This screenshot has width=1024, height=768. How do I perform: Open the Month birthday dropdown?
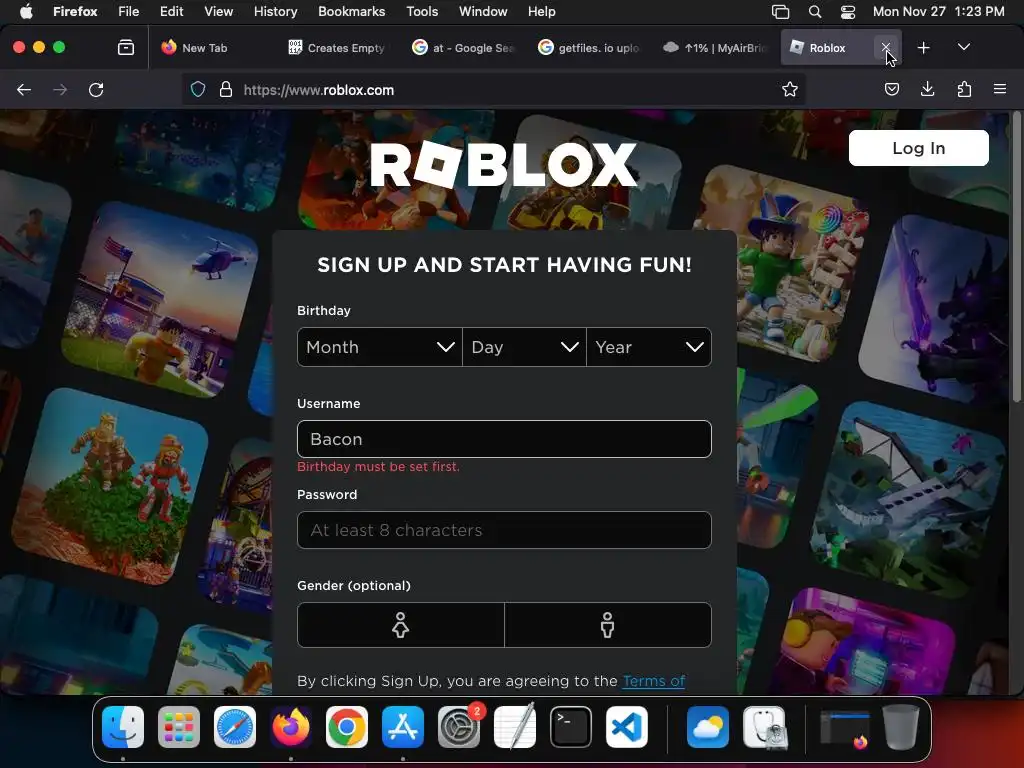pos(380,347)
